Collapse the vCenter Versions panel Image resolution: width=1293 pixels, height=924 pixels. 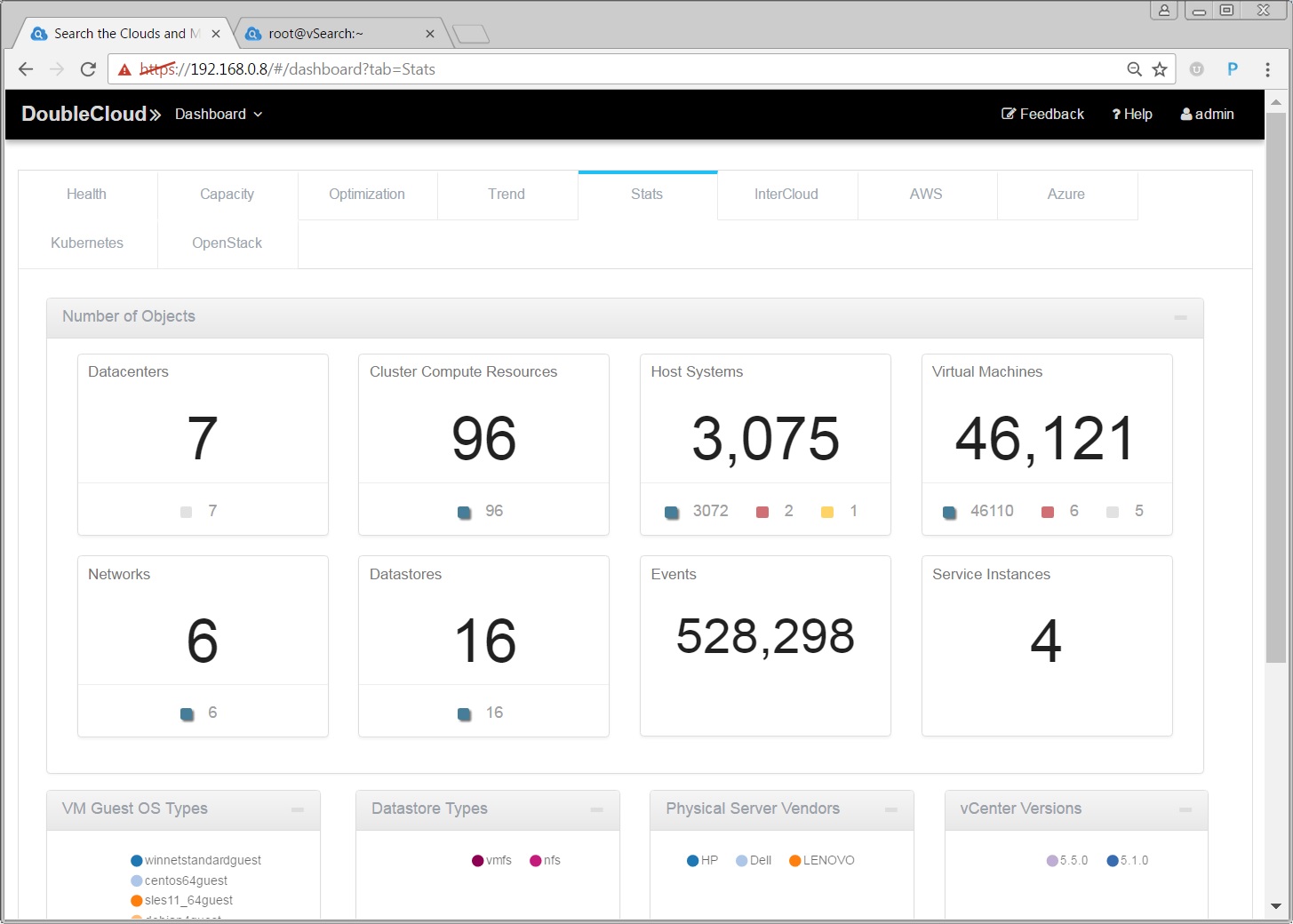tap(1185, 809)
